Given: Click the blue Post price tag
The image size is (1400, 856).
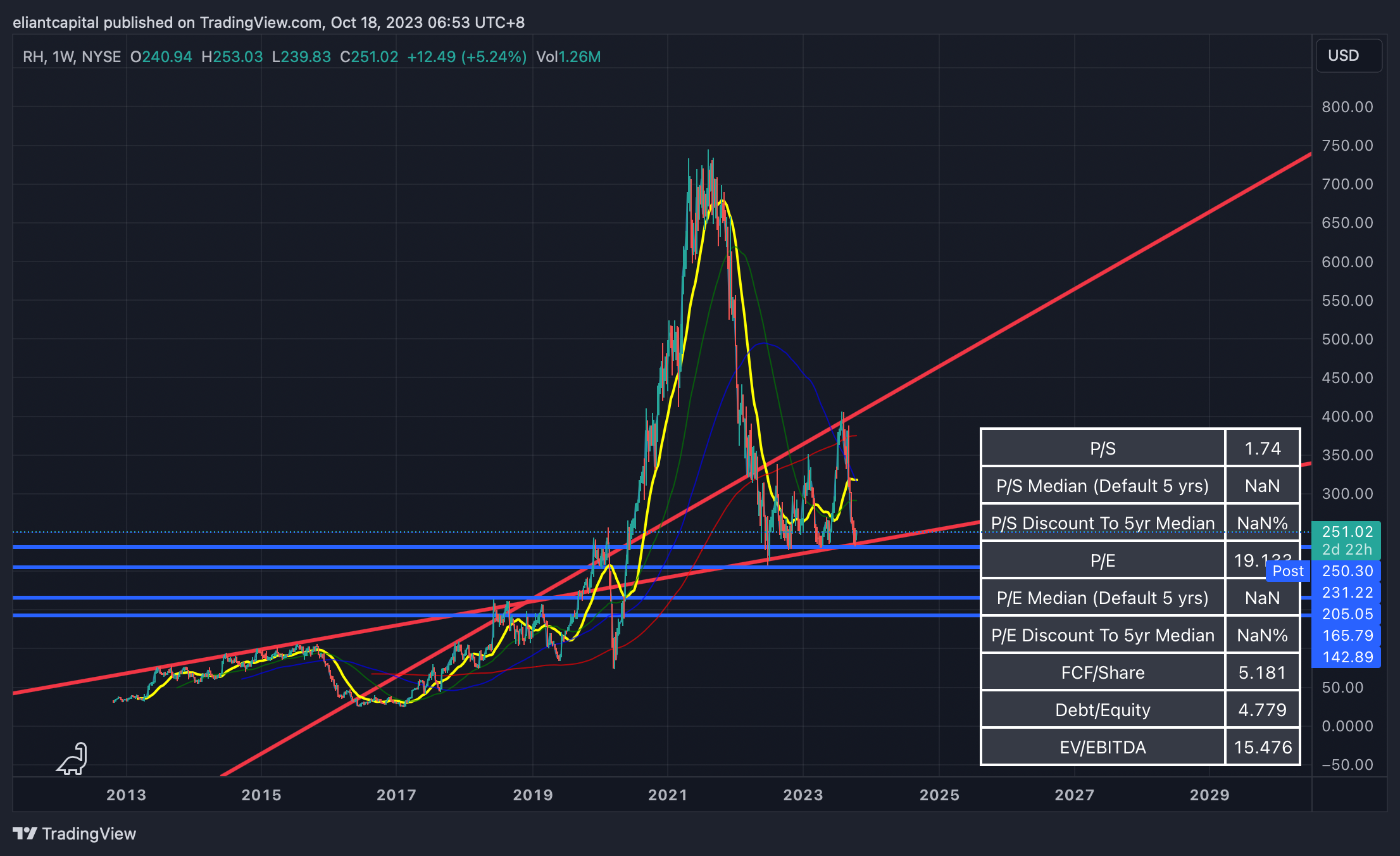Looking at the screenshot, I should [x=1287, y=571].
